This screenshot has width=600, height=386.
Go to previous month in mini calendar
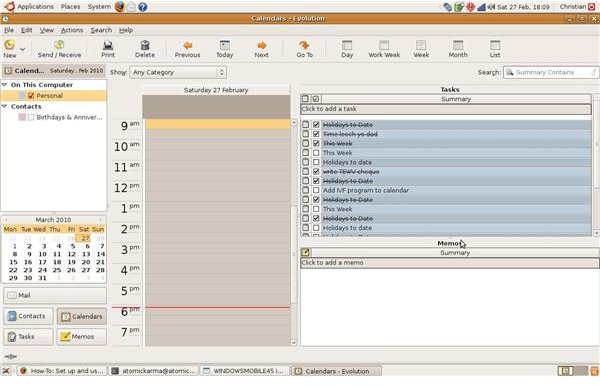[x=6, y=220]
